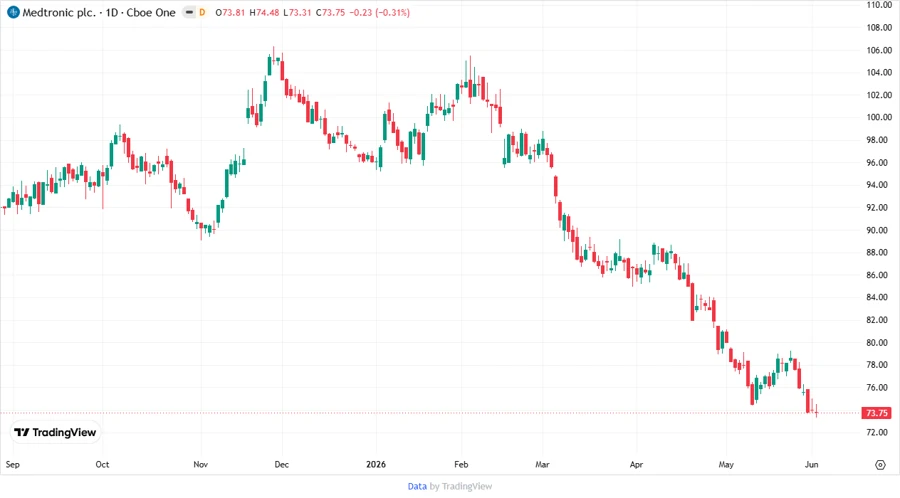Click the open value O73.81
The height and width of the screenshot is (498, 900).
(x=230, y=12)
